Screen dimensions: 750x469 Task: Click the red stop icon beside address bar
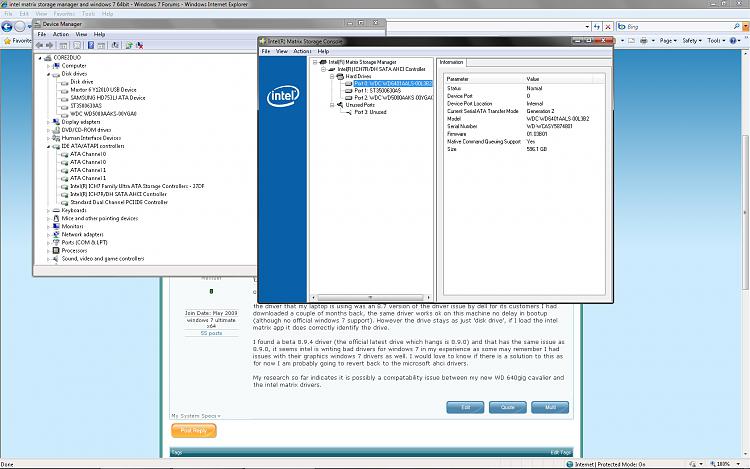click(608, 27)
